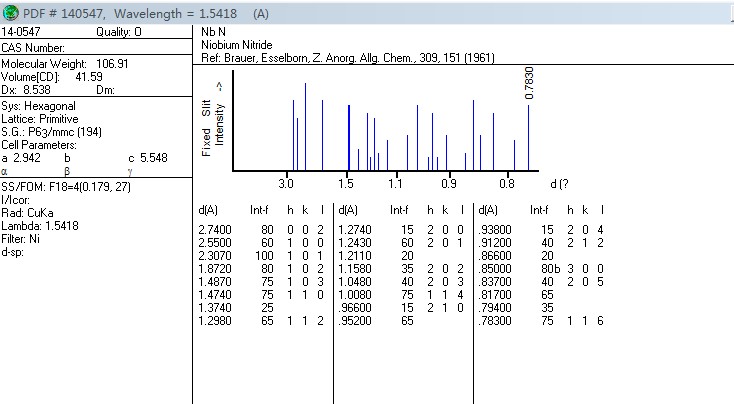The height and width of the screenshot is (404, 734).
Task: Click the d-spacing .91200 cell
Action: pyautogui.click(x=495, y=243)
